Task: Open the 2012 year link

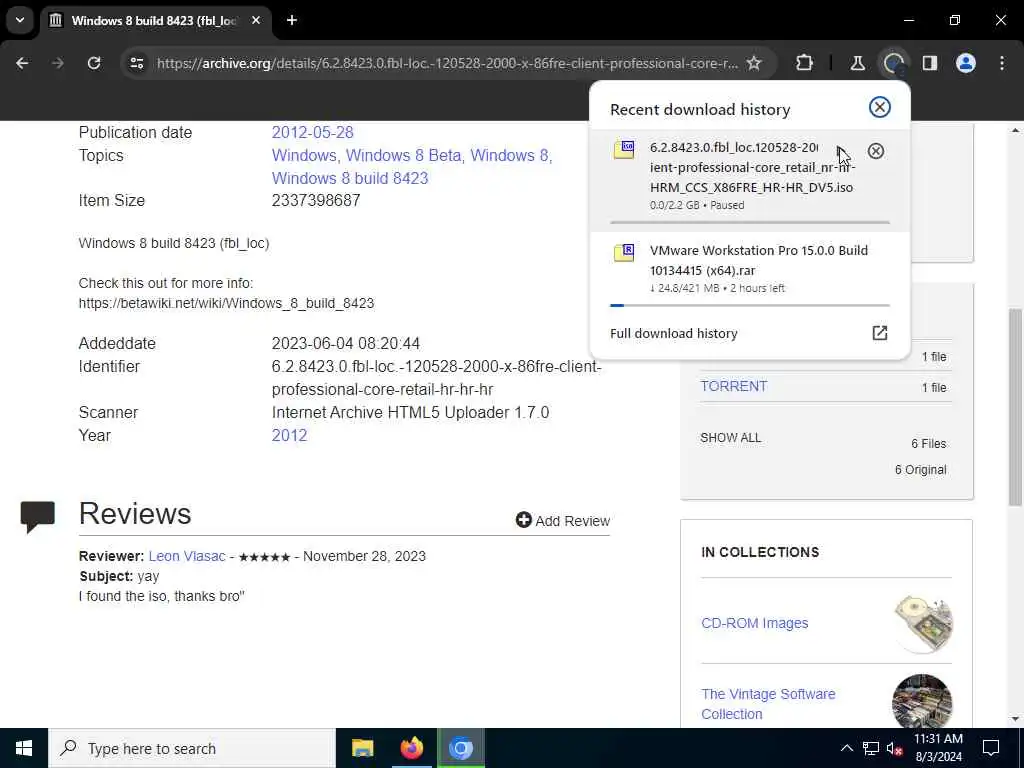Action: 289,435
